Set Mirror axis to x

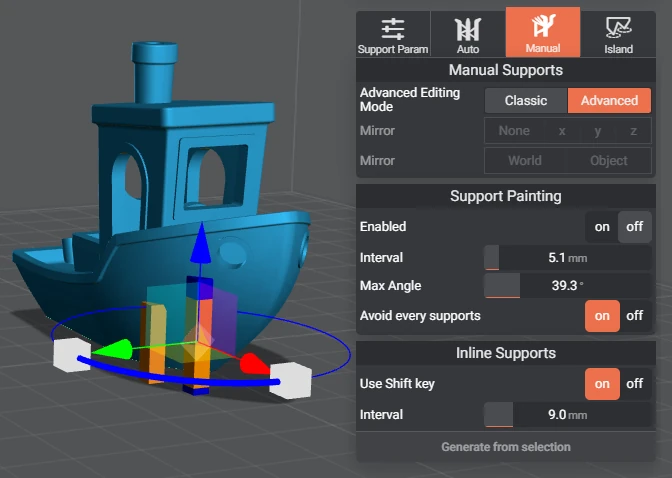click(x=562, y=131)
